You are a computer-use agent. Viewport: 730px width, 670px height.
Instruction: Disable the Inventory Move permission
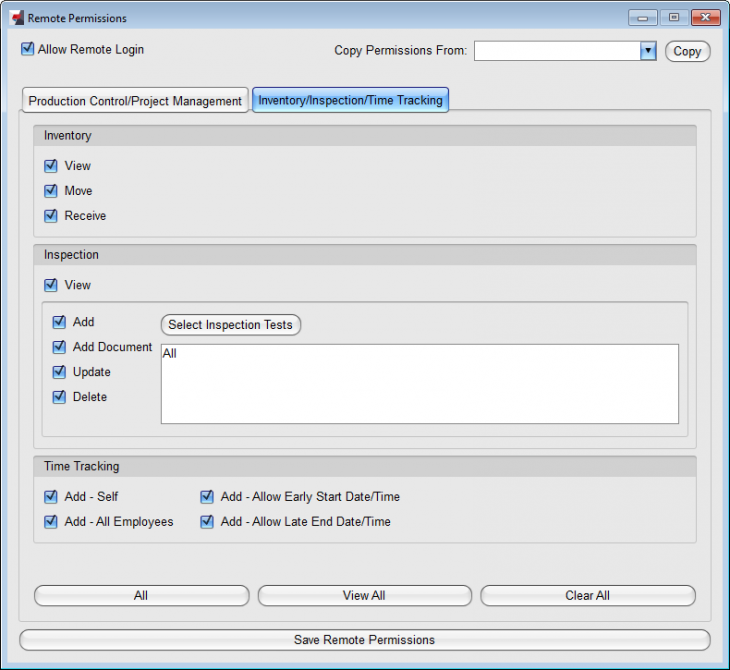click(51, 191)
